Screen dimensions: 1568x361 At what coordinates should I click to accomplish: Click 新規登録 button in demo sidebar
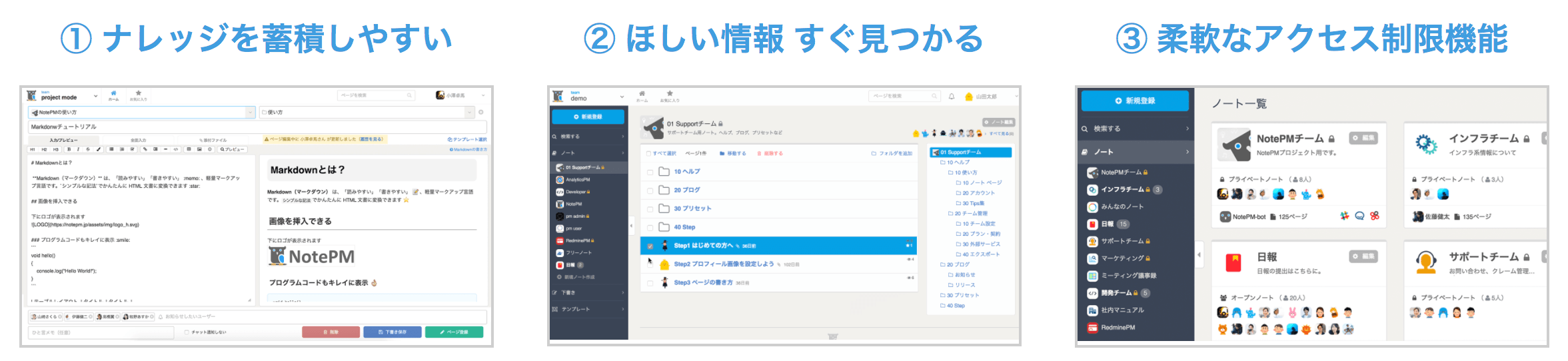click(588, 117)
